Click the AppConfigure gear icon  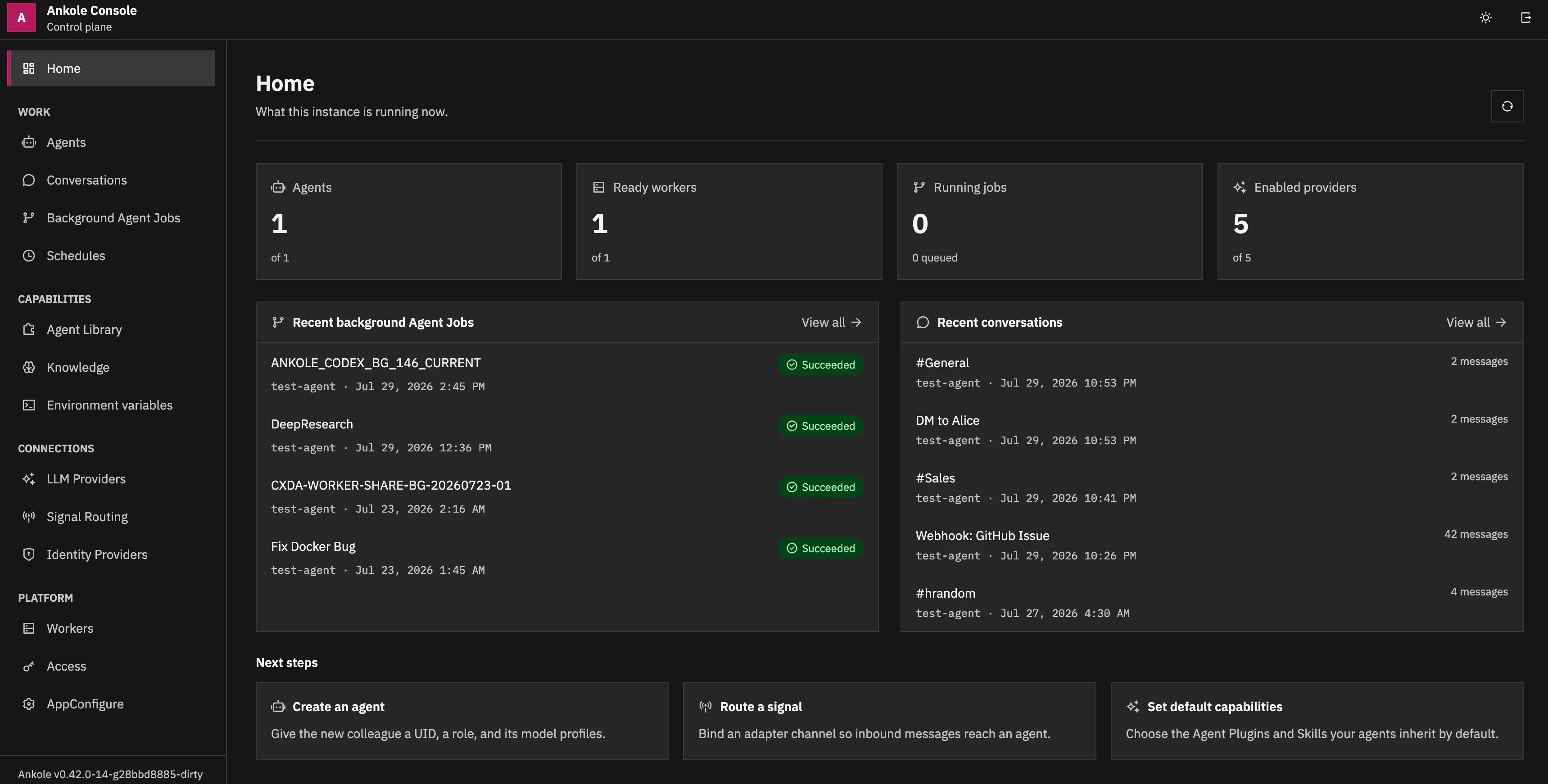tap(29, 705)
